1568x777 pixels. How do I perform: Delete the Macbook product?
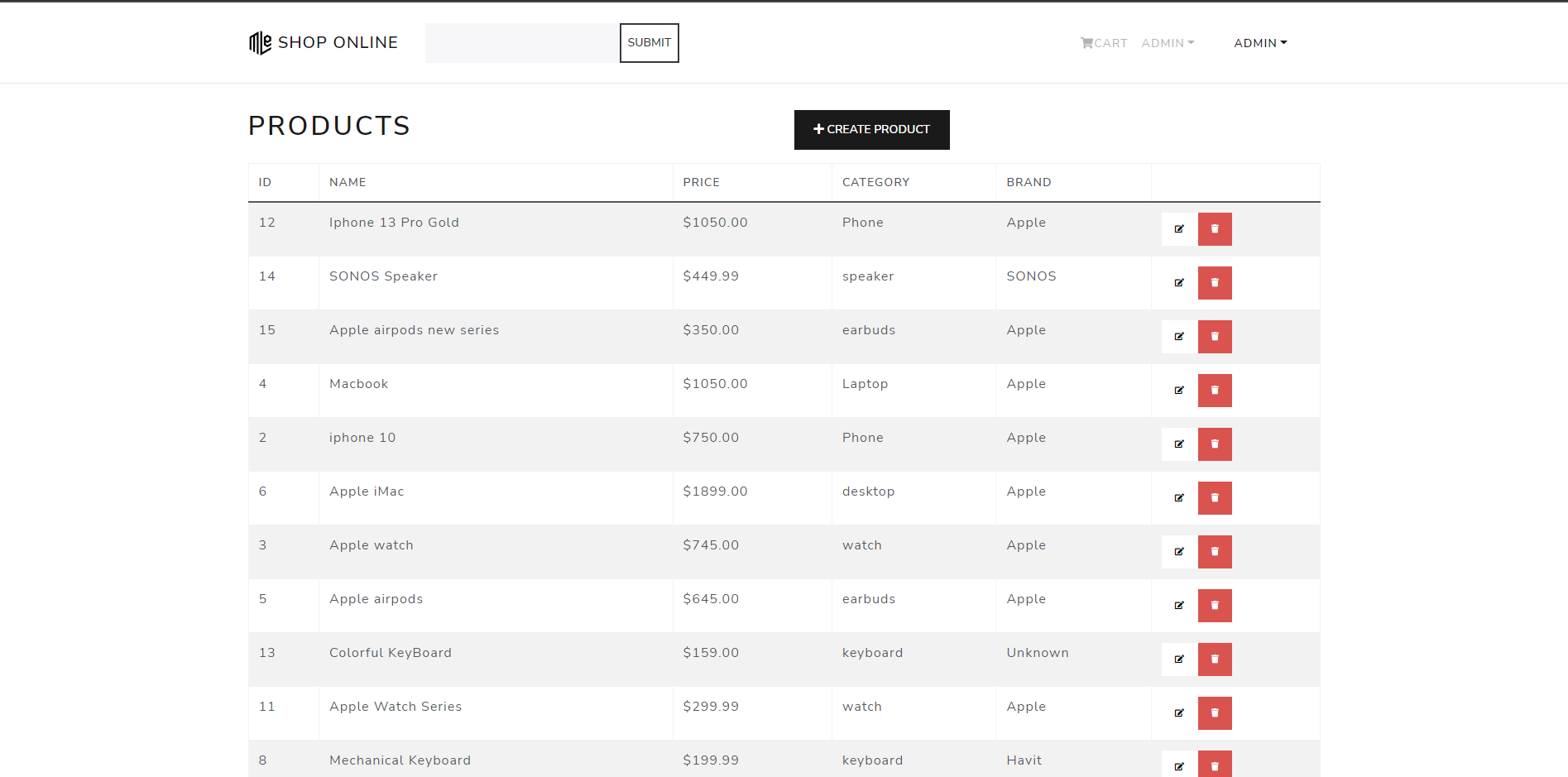(x=1214, y=390)
